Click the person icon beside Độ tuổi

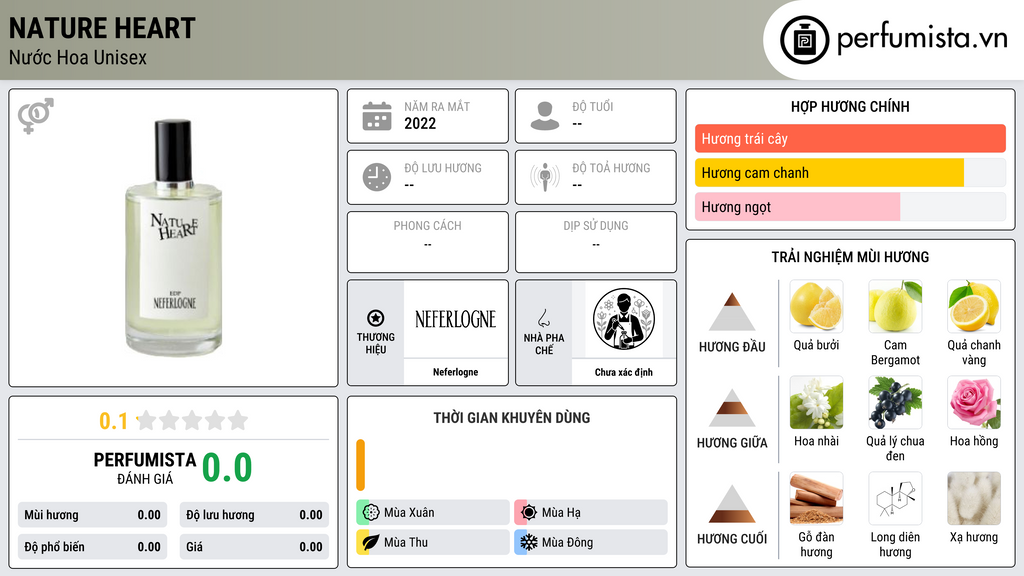(x=545, y=116)
